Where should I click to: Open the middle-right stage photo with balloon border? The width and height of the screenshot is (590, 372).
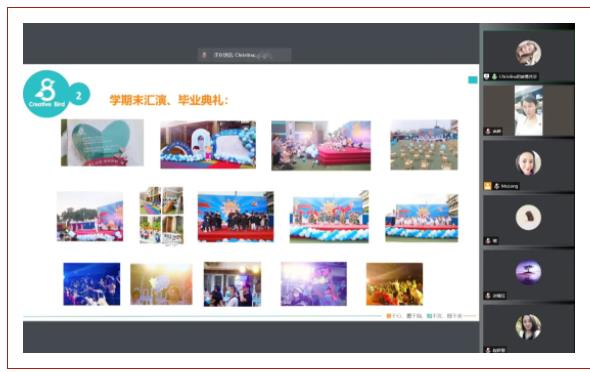(329, 216)
